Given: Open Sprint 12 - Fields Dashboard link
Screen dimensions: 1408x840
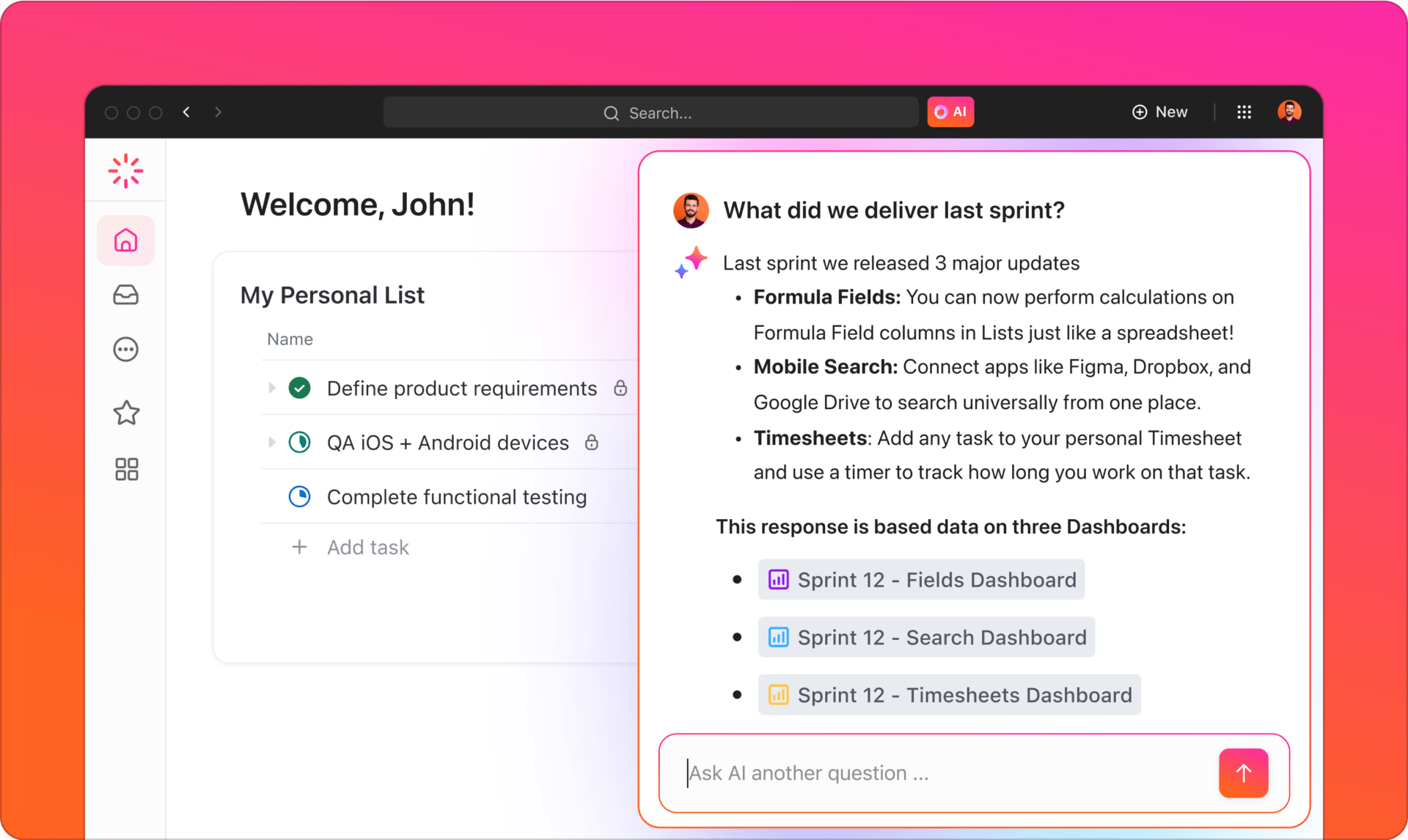Looking at the screenshot, I should pyautogui.click(x=921, y=580).
